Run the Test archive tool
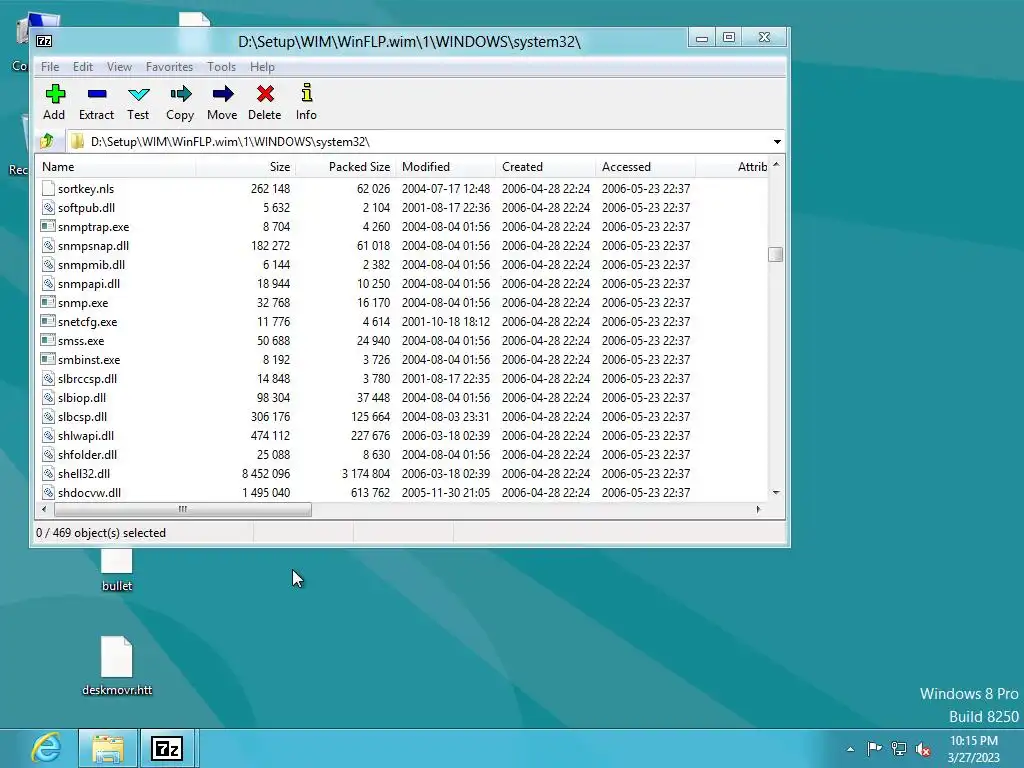Screen dimensions: 1024x768 point(138,94)
